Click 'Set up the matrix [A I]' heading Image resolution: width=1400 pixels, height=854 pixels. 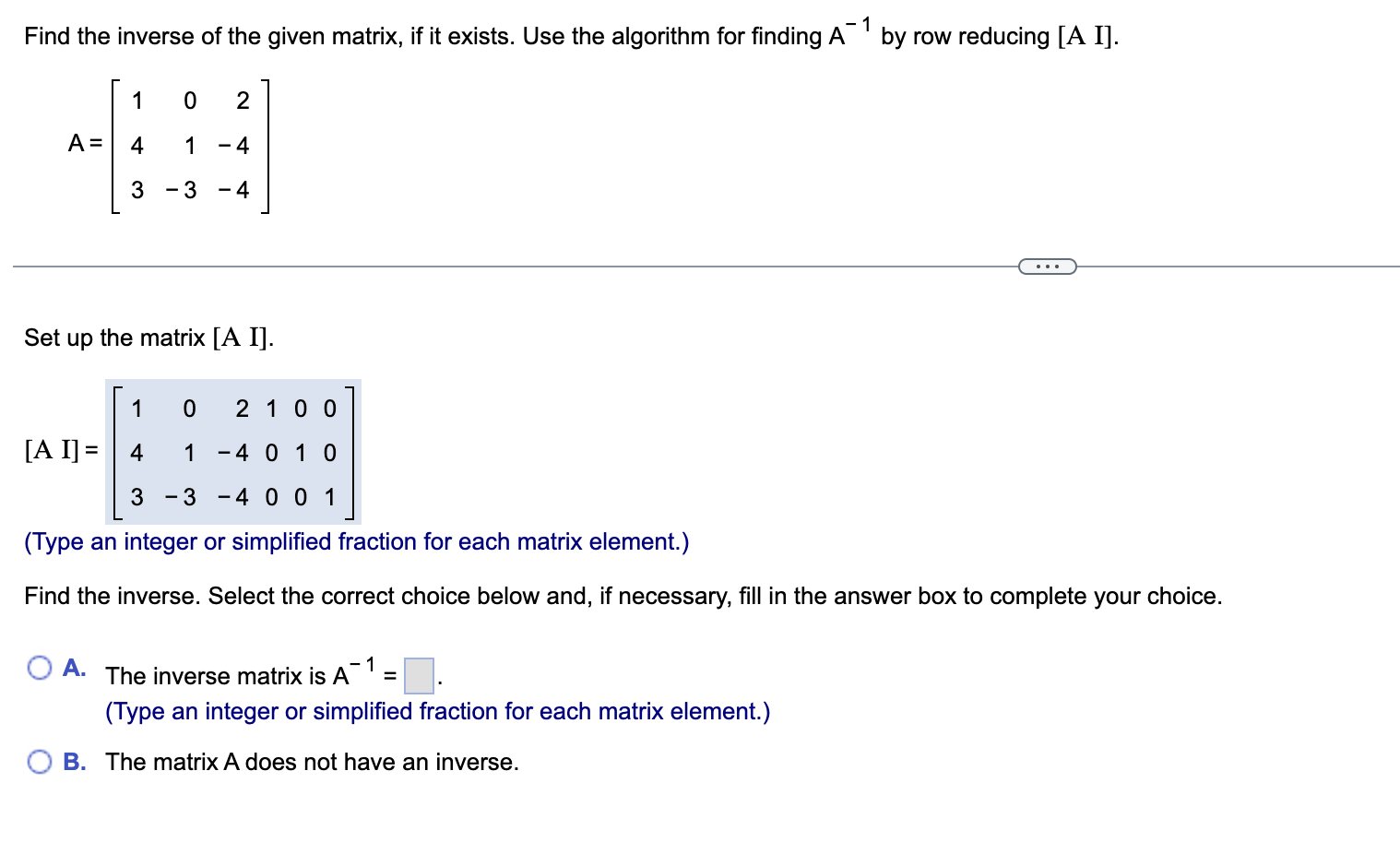148,338
